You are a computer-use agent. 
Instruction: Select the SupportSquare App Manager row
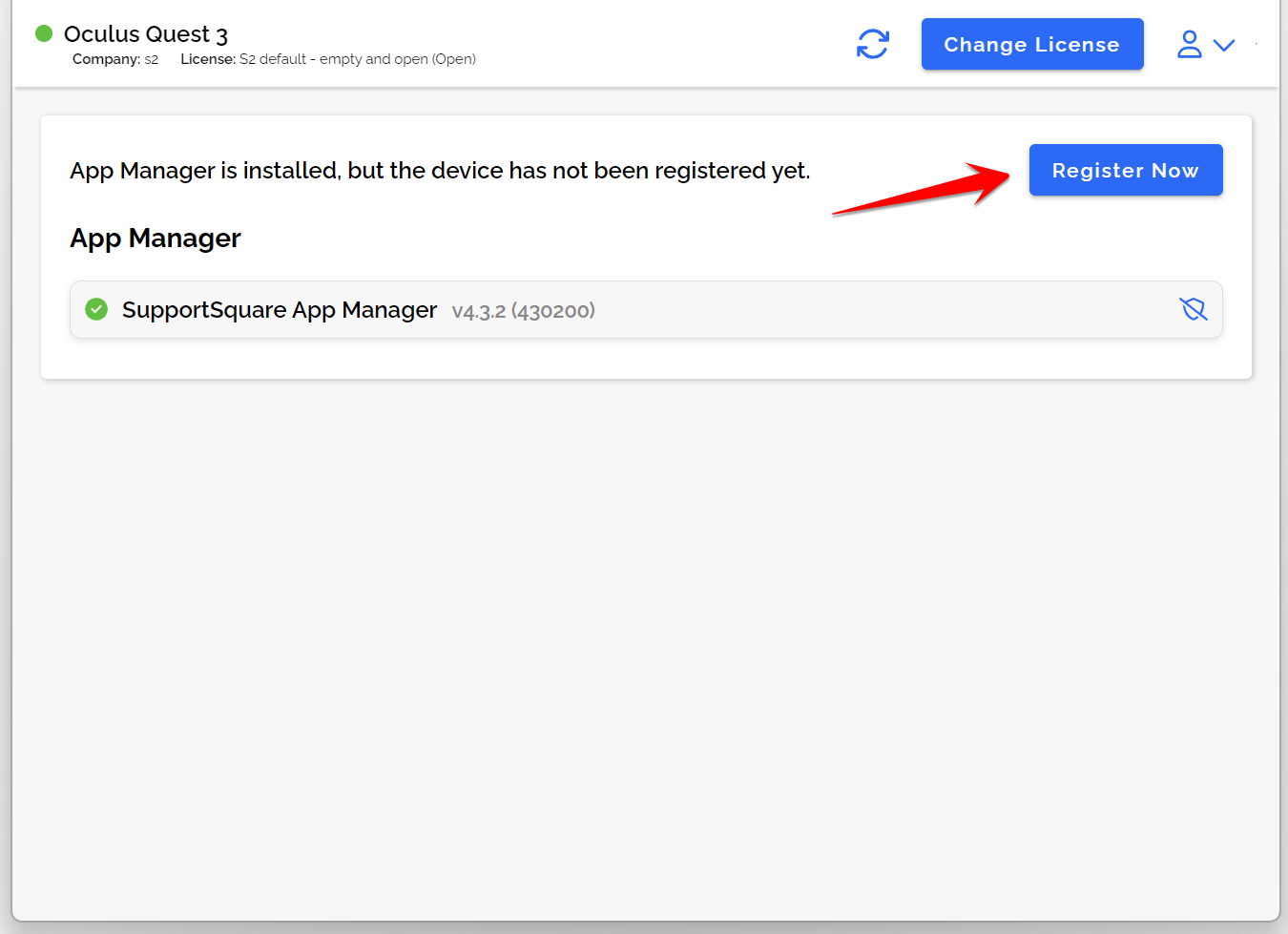point(646,309)
